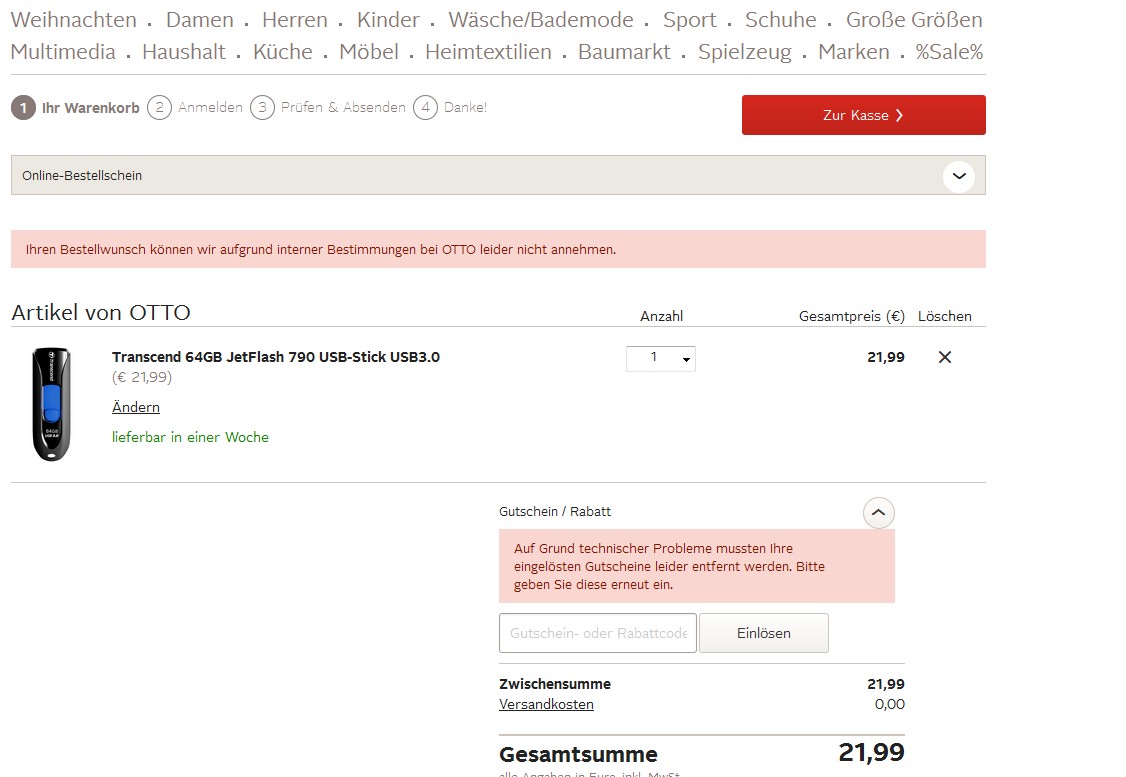
Task: Open the Heimtextilien category
Action: click(x=488, y=52)
